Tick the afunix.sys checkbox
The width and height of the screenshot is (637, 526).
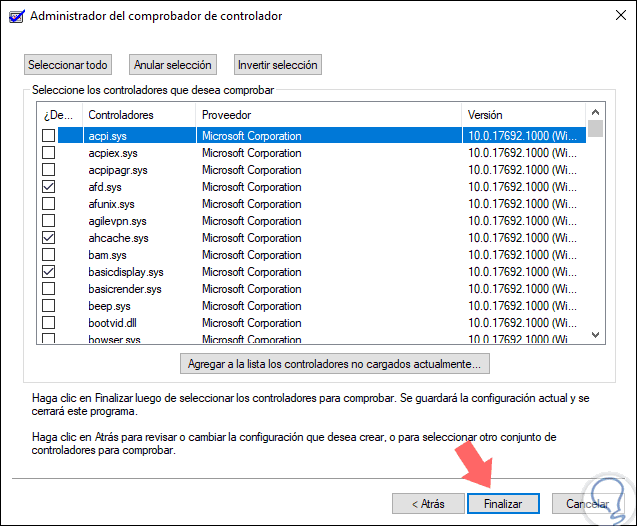[x=49, y=203]
